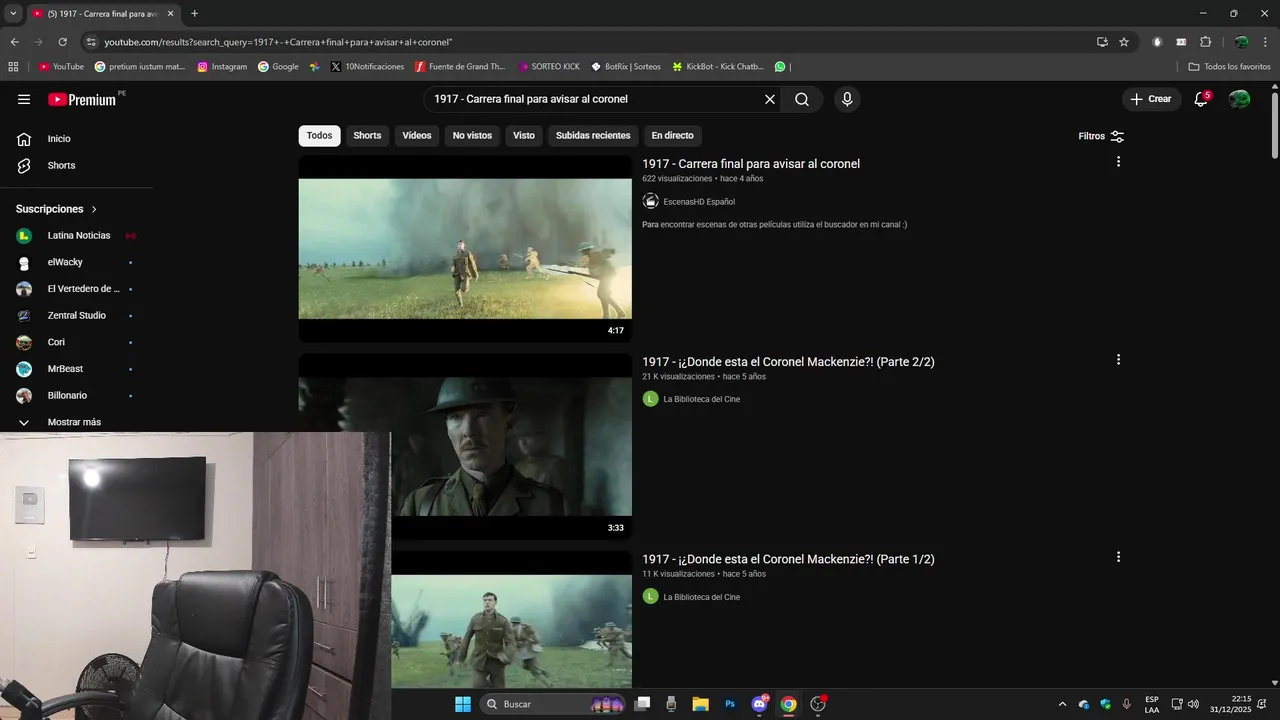
Task: Select Subidas recientes filter chip
Action: (x=593, y=136)
